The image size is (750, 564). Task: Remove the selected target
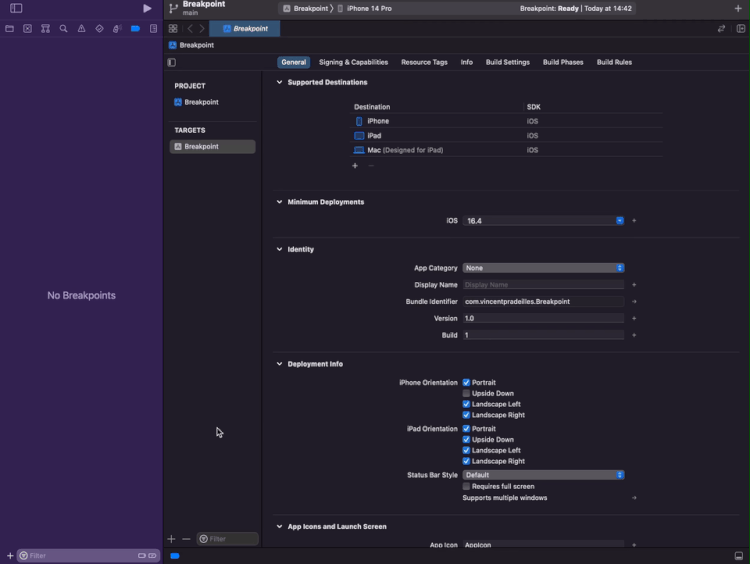(x=187, y=539)
